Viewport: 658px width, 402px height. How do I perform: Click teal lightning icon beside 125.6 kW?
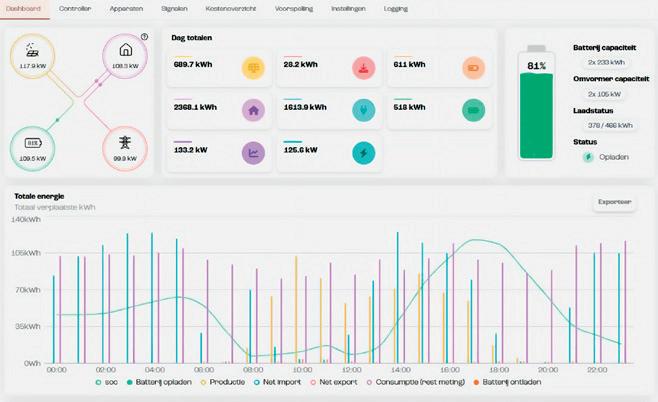click(x=363, y=153)
